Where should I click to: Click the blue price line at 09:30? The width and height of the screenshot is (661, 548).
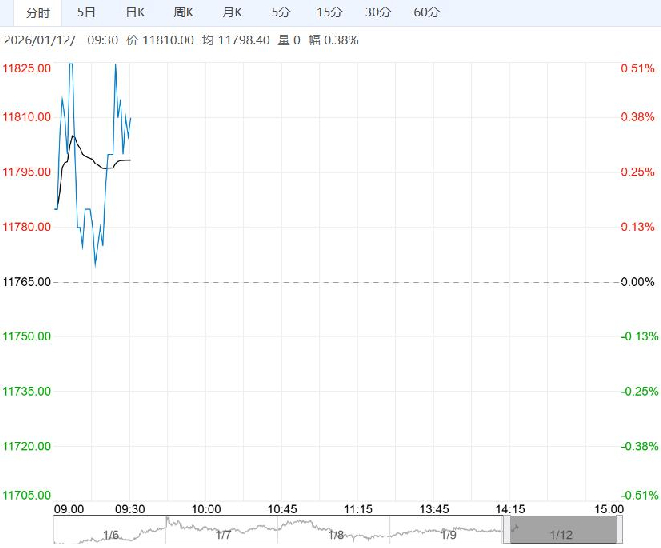pyautogui.click(x=130, y=118)
